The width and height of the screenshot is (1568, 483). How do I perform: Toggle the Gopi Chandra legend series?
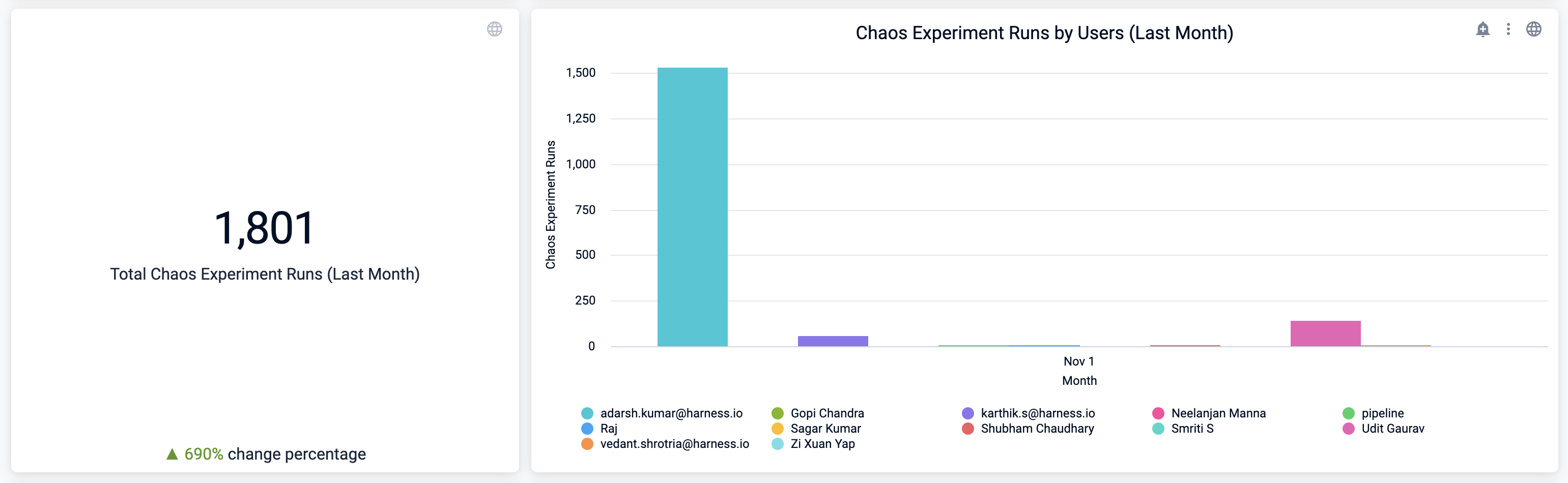pyautogui.click(x=818, y=413)
